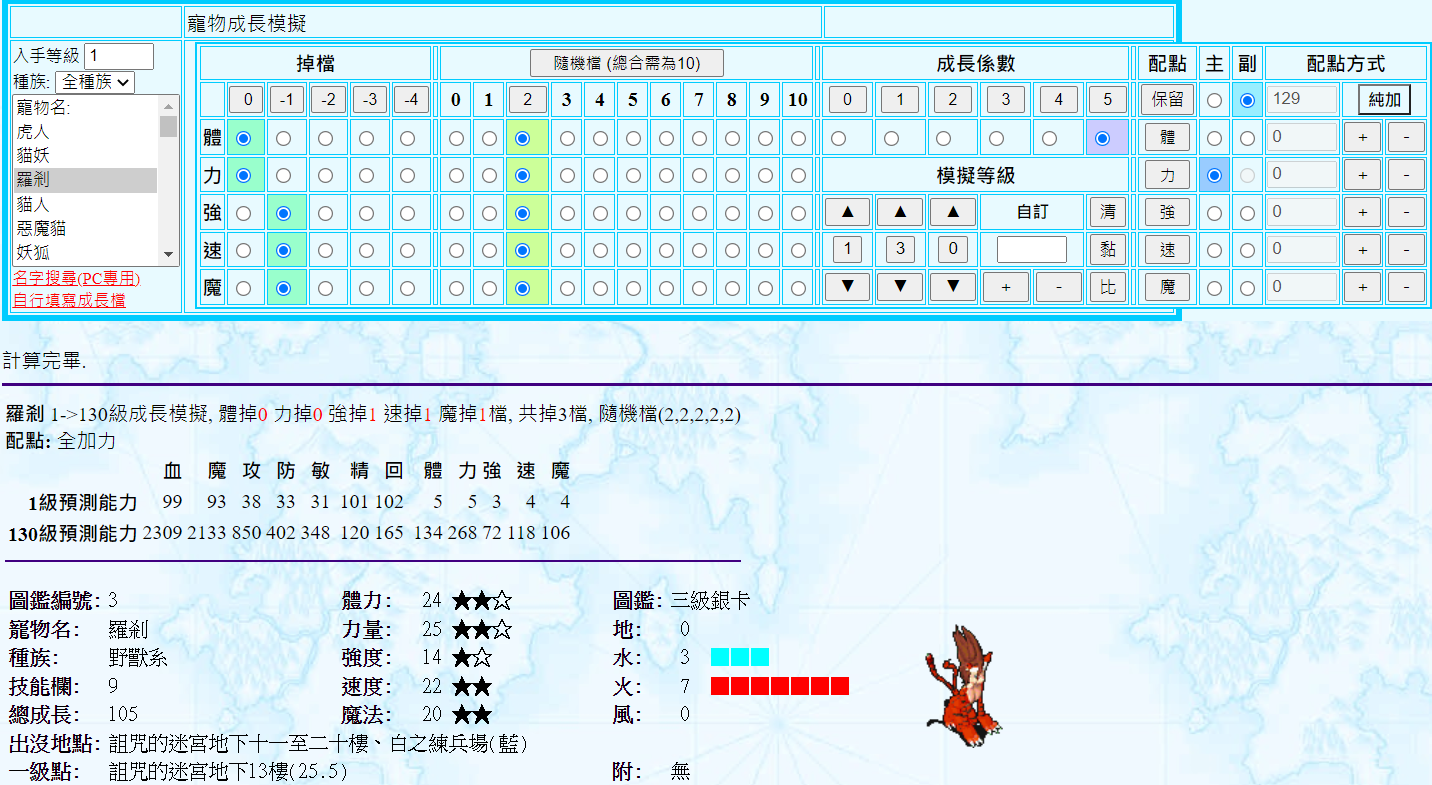Click the 保留 配點 button
The height and width of the screenshot is (785, 1432).
1167,100
